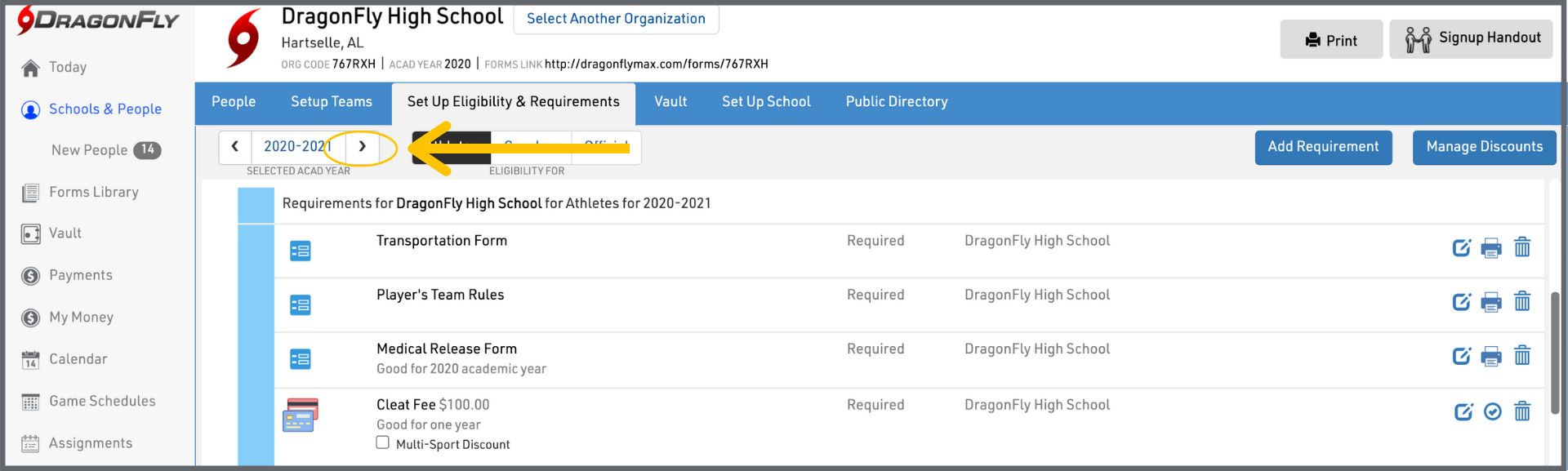This screenshot has height=471, width=1568.
Task: Delete the Cleat Fee requirement
Action: pyautogui.click(x=1522, y=412)
